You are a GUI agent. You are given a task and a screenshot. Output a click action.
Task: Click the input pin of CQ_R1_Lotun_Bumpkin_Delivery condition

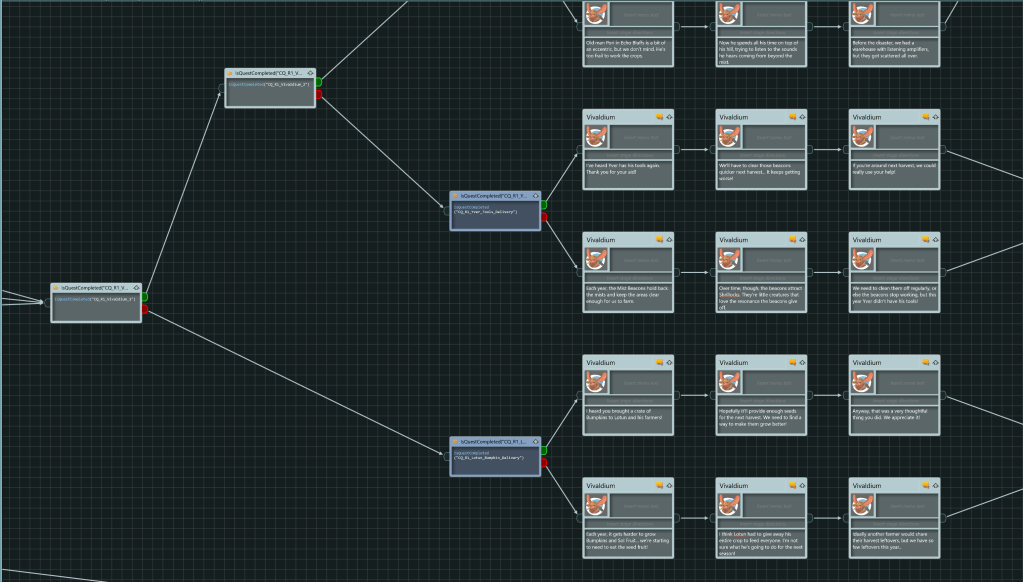(447, 456)
